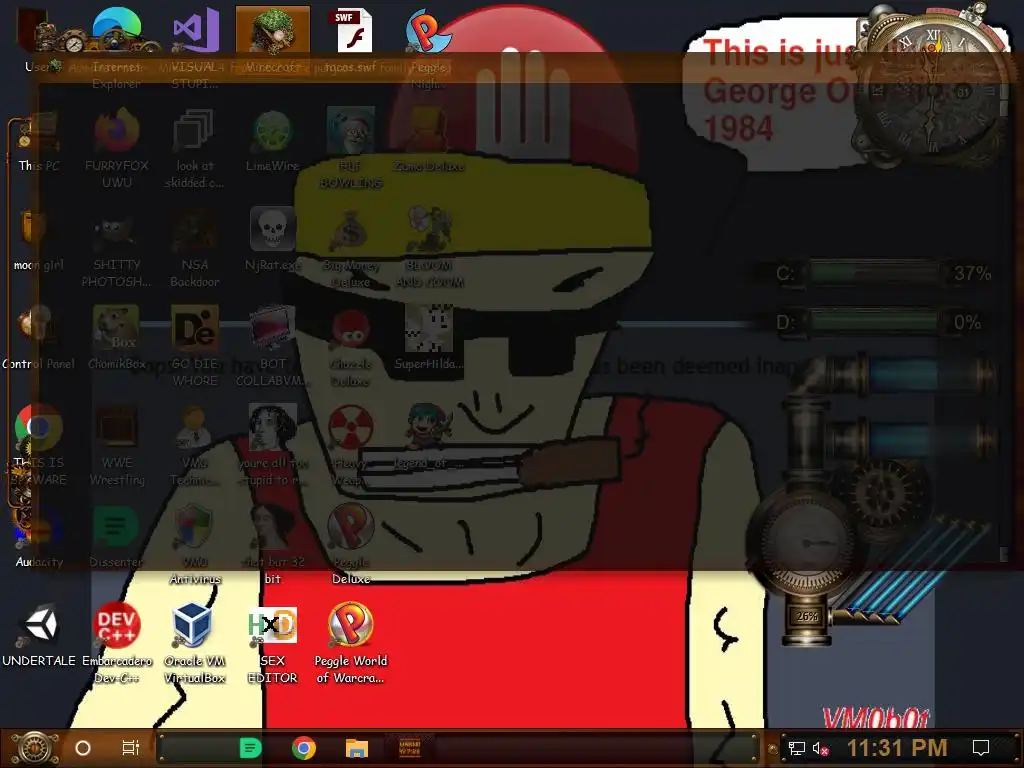The image size is (1024, 768).
Task: Open the Heavy Weapon radiation icon
Action: (x=351, y=445)
